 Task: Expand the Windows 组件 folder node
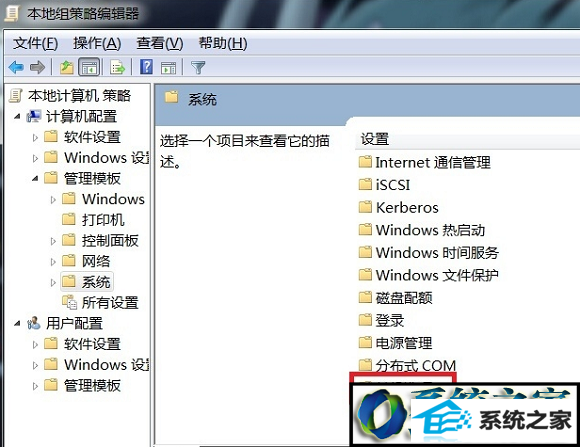53,200
